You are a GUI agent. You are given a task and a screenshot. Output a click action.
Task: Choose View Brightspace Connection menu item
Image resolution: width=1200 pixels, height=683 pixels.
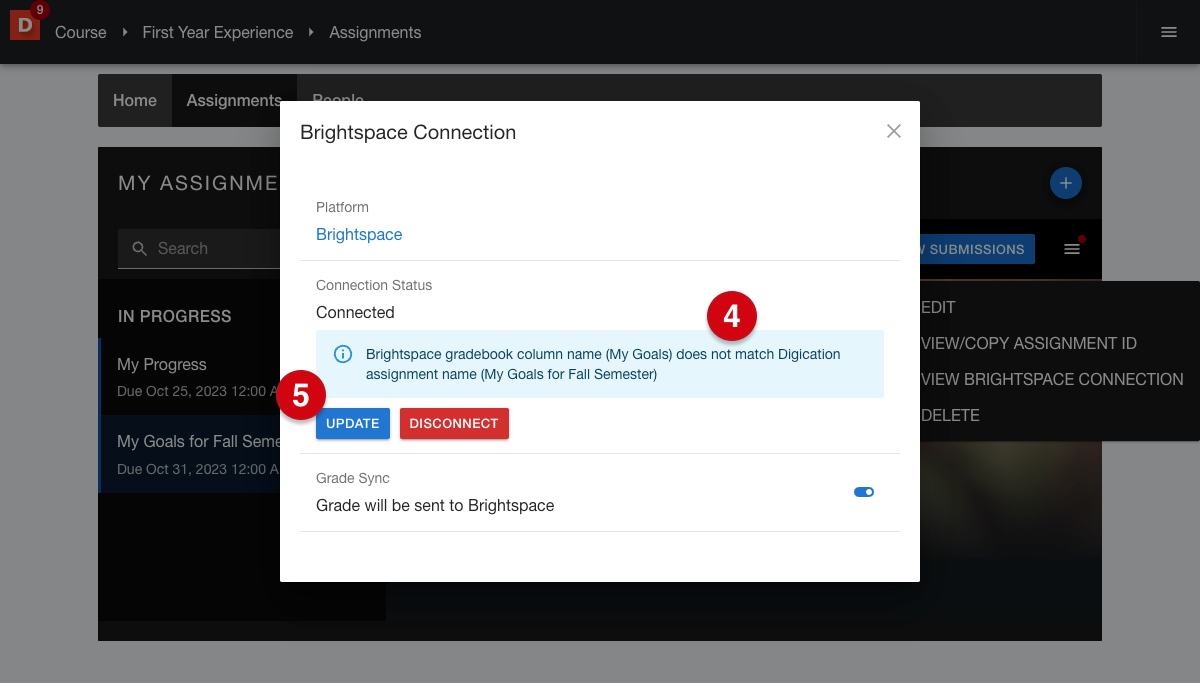[1052, 379]
